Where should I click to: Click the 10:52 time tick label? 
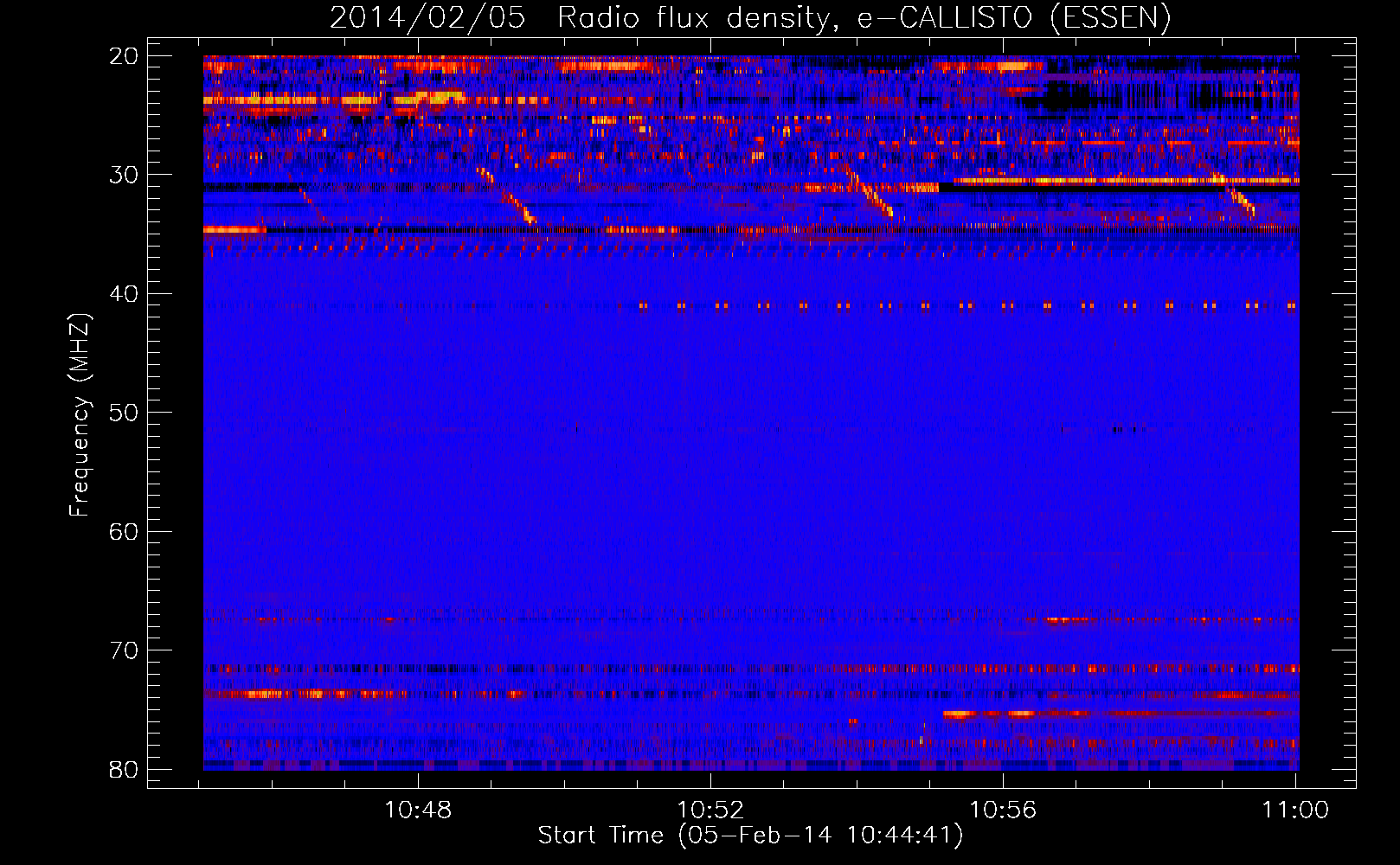coord(710,811)
